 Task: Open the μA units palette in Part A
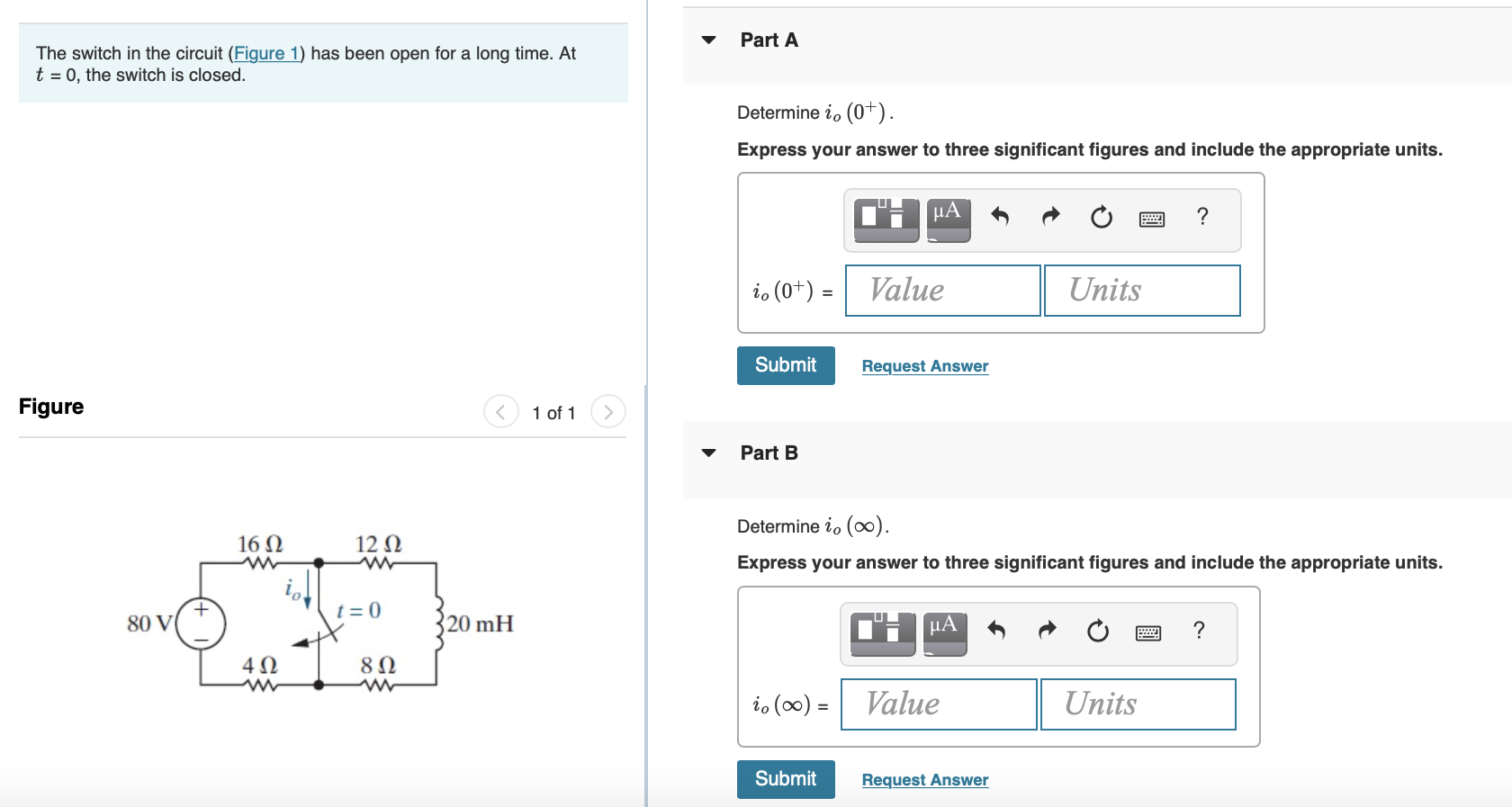point(948,219)
